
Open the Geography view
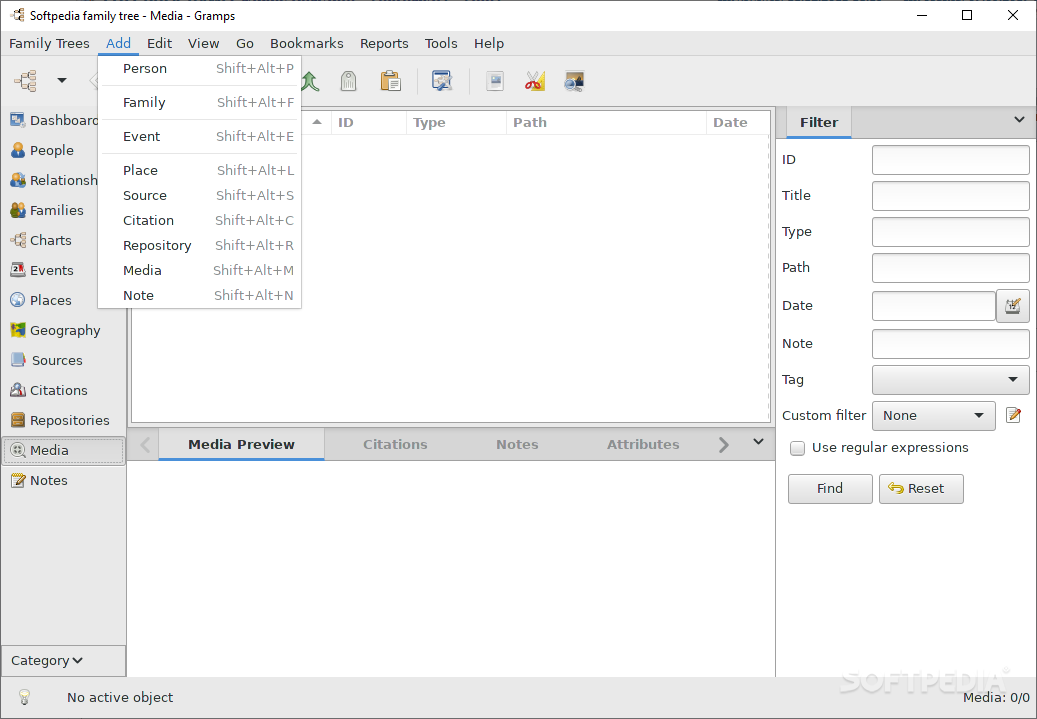56,330
